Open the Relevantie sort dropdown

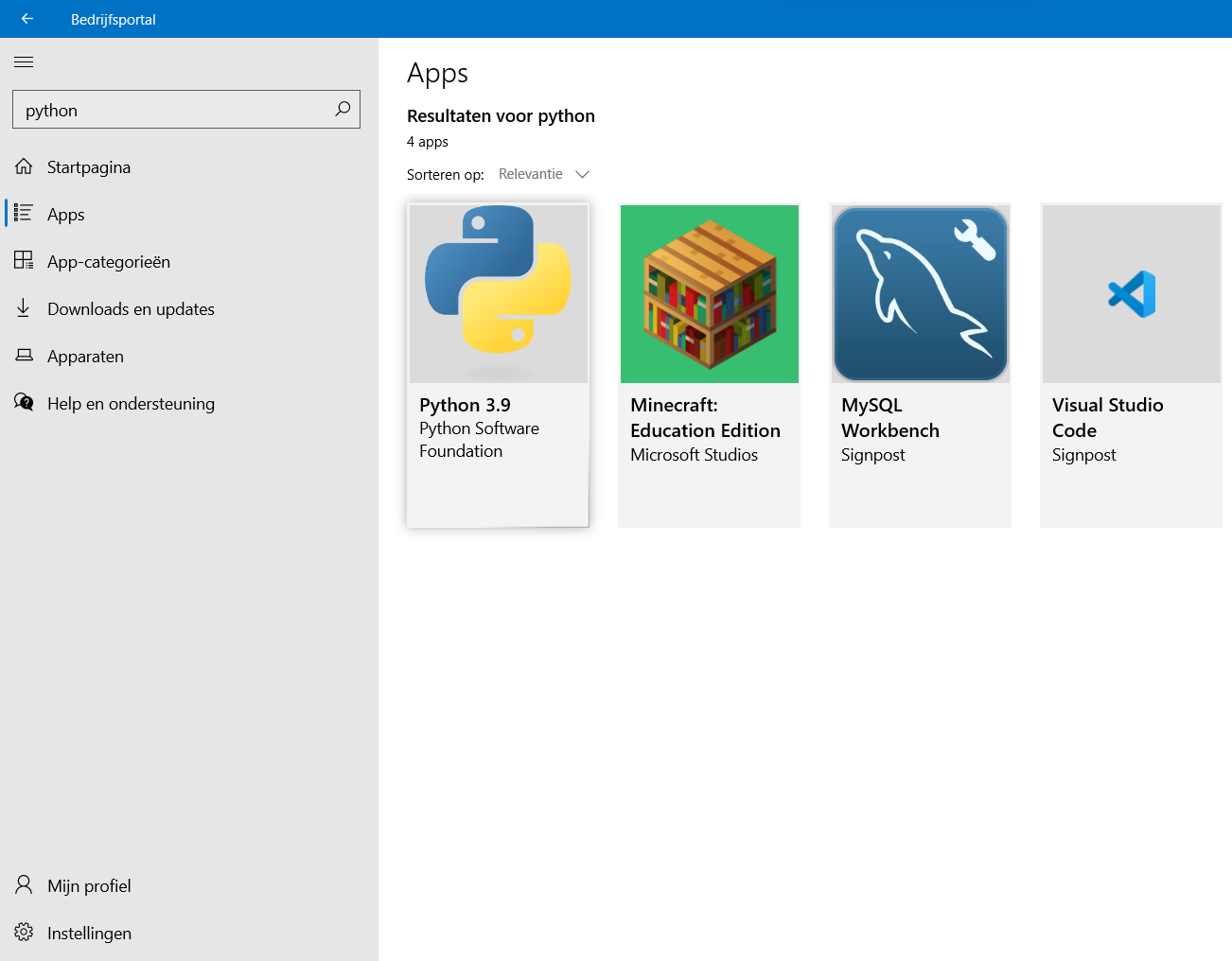coord(544,174)
